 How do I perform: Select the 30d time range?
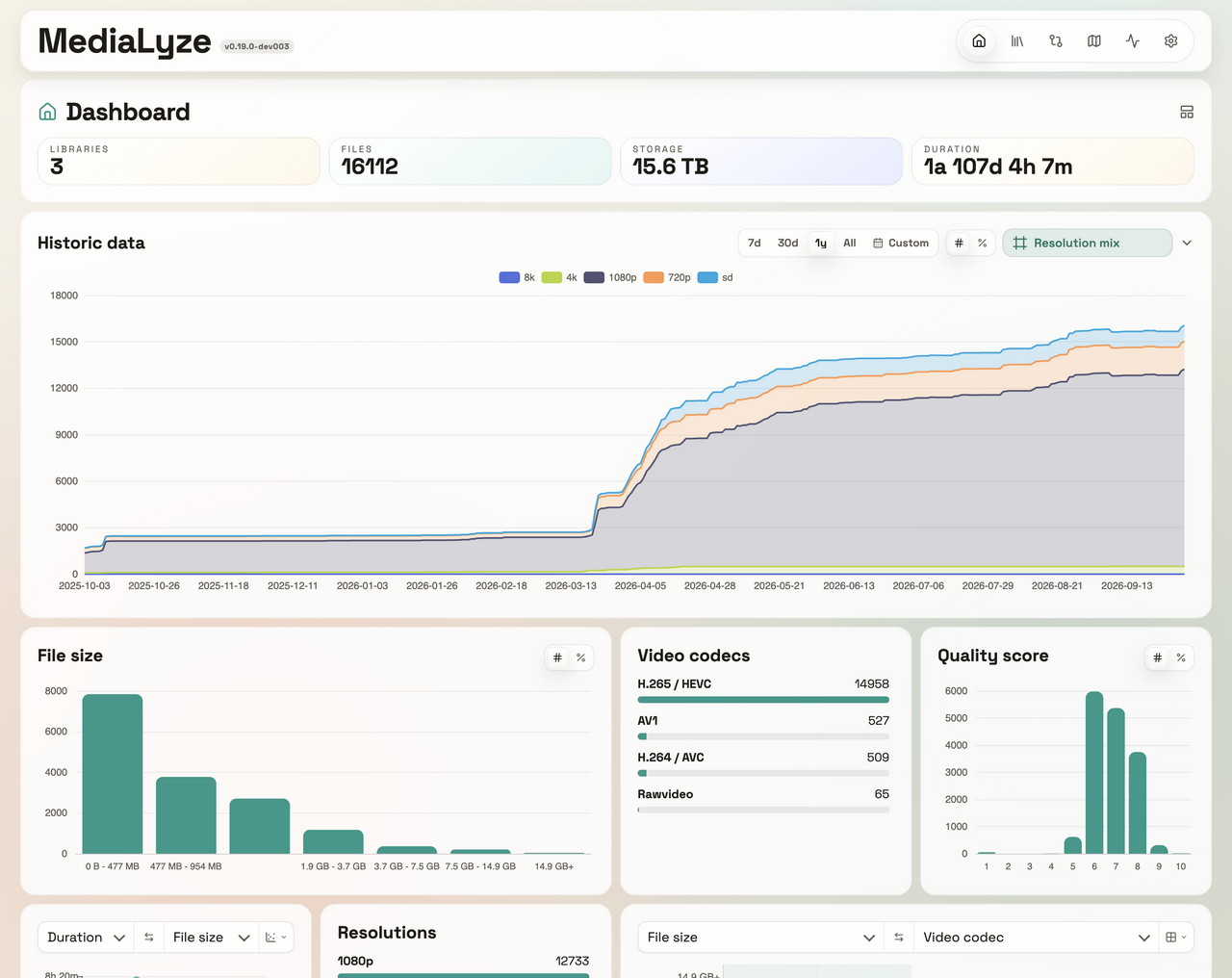coord(788,243)
